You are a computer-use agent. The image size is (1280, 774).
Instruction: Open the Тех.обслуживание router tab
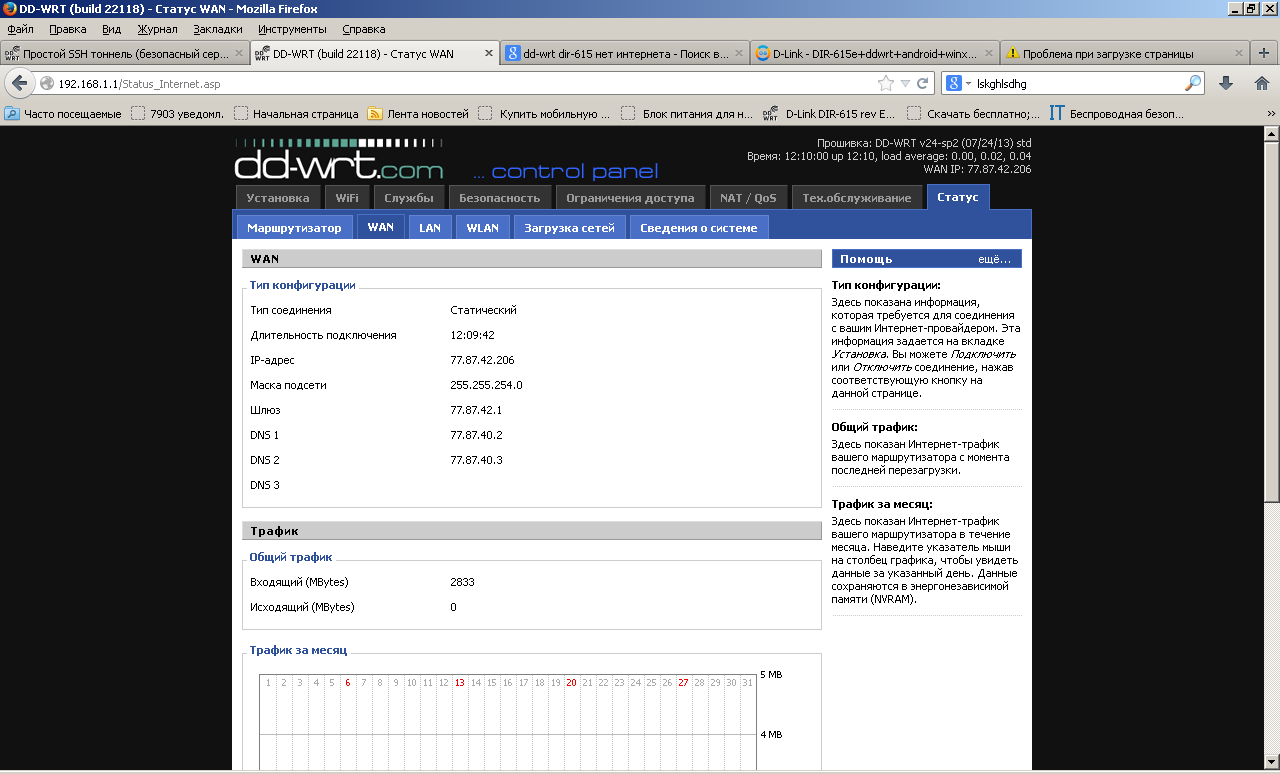pyautogui.click(x=857, y=198)
